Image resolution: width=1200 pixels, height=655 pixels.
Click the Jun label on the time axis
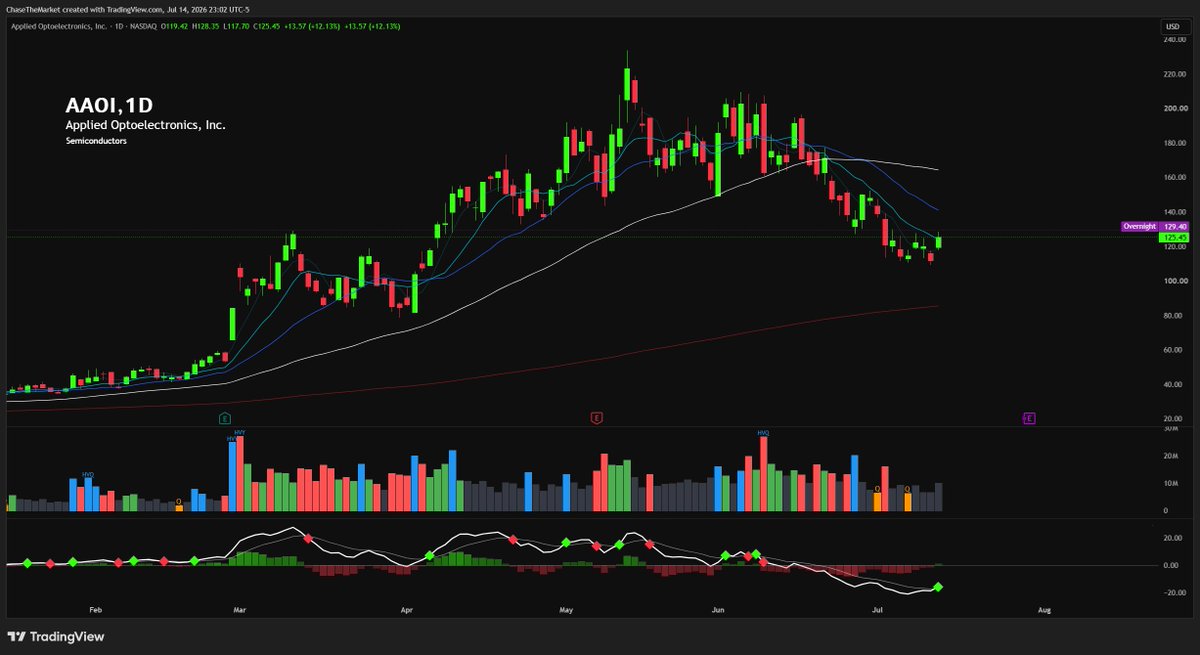(717, 608)
